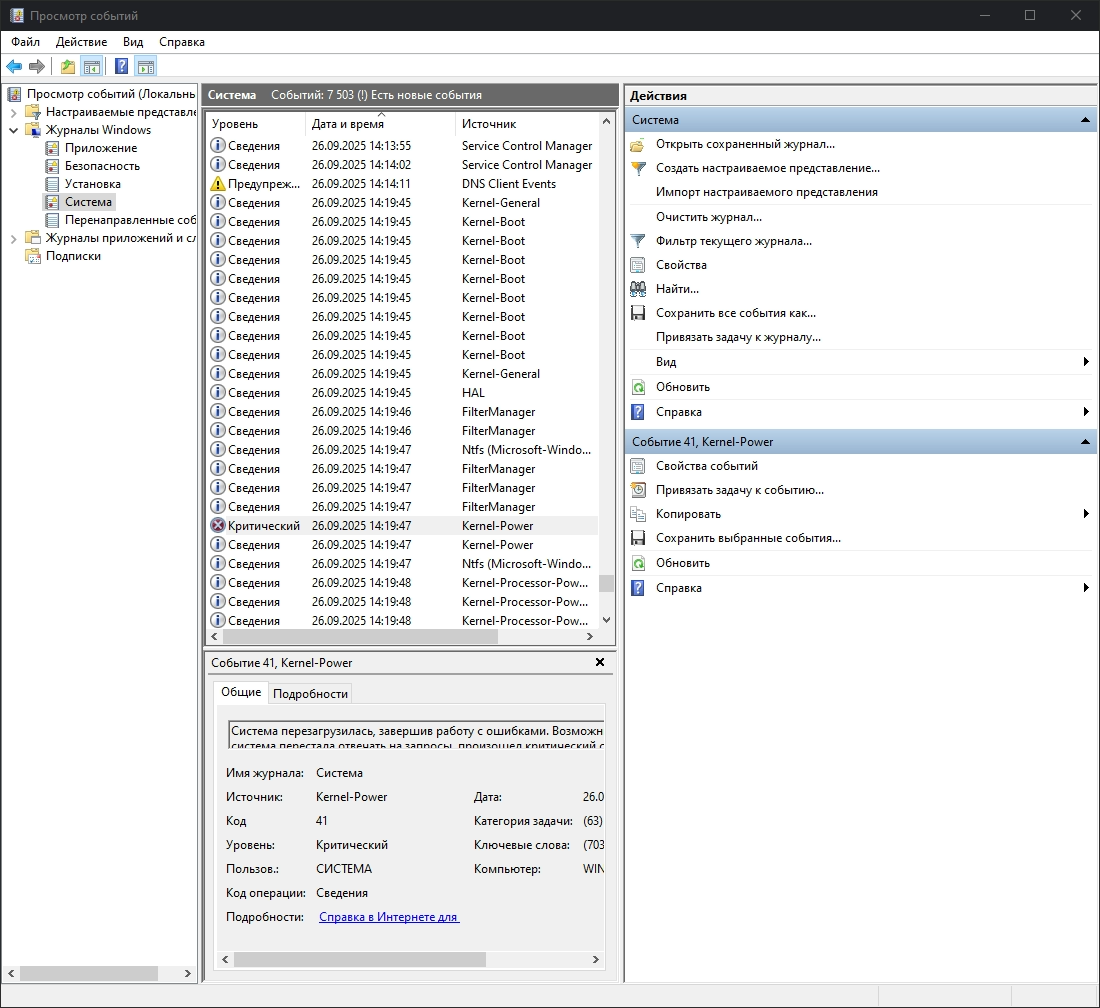
Task: Collapse the Событие 41, Kernel-Power actions section
Action: pyautogui.click(x=1085, y=442)
